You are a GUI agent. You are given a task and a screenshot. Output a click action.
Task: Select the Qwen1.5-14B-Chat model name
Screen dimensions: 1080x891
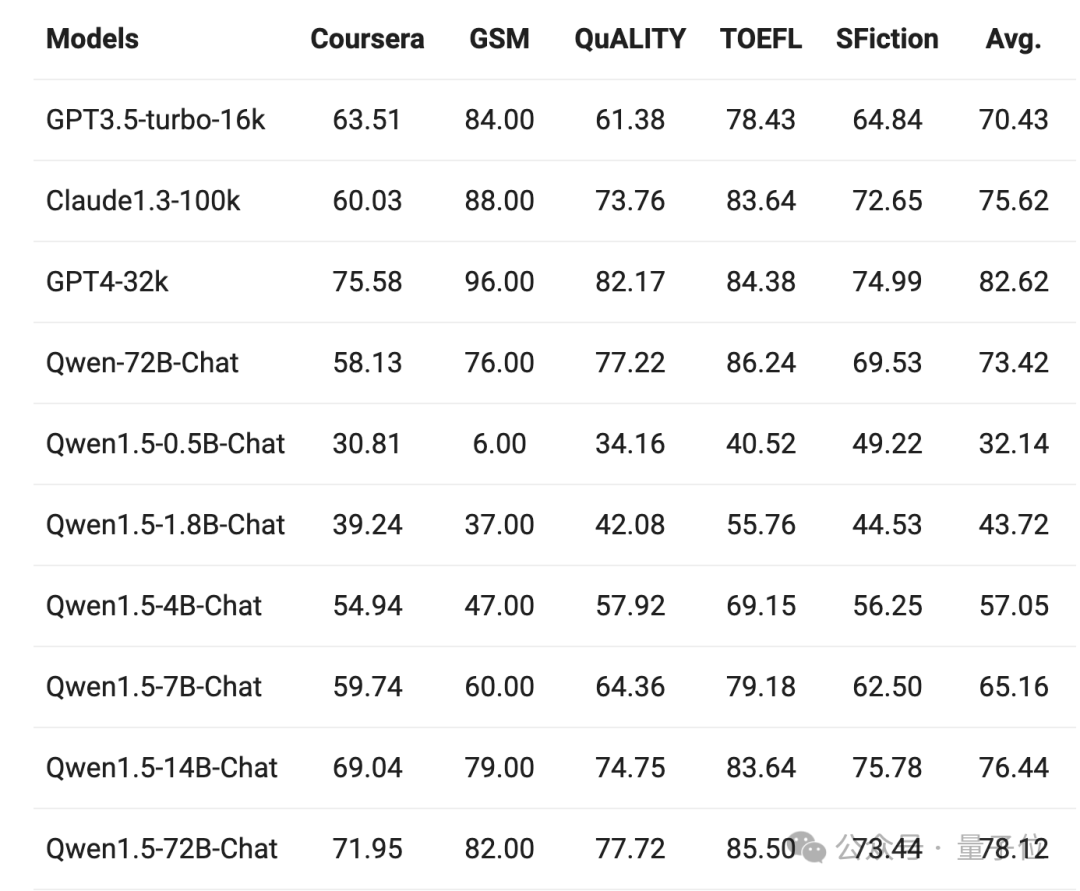pos(162,768)
